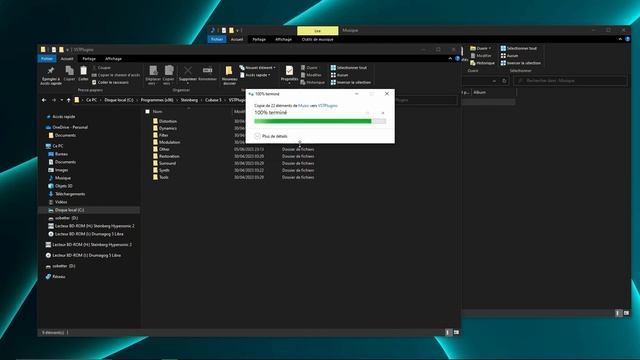640x360 pixels.
Task: Open Fichier tab in VSTPlugins window
Action: [47, 59]
